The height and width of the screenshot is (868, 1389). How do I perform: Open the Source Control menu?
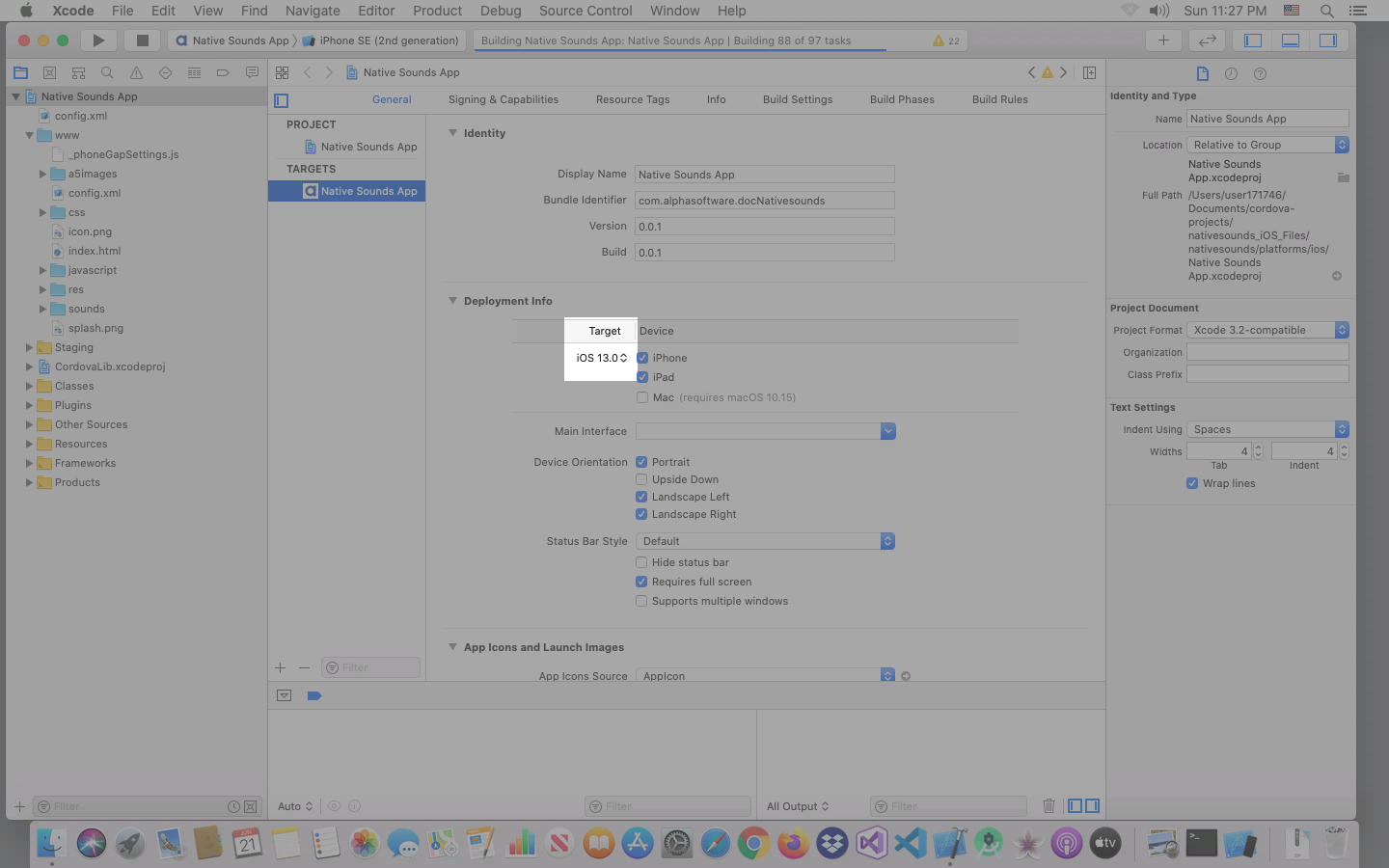tap(586, 11)
